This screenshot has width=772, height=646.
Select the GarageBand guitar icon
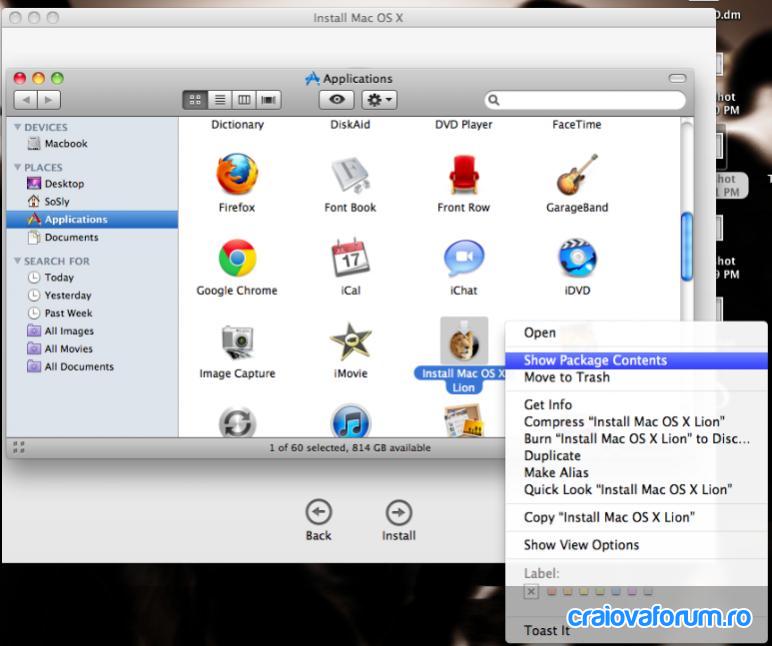click(x=577, y=174)
